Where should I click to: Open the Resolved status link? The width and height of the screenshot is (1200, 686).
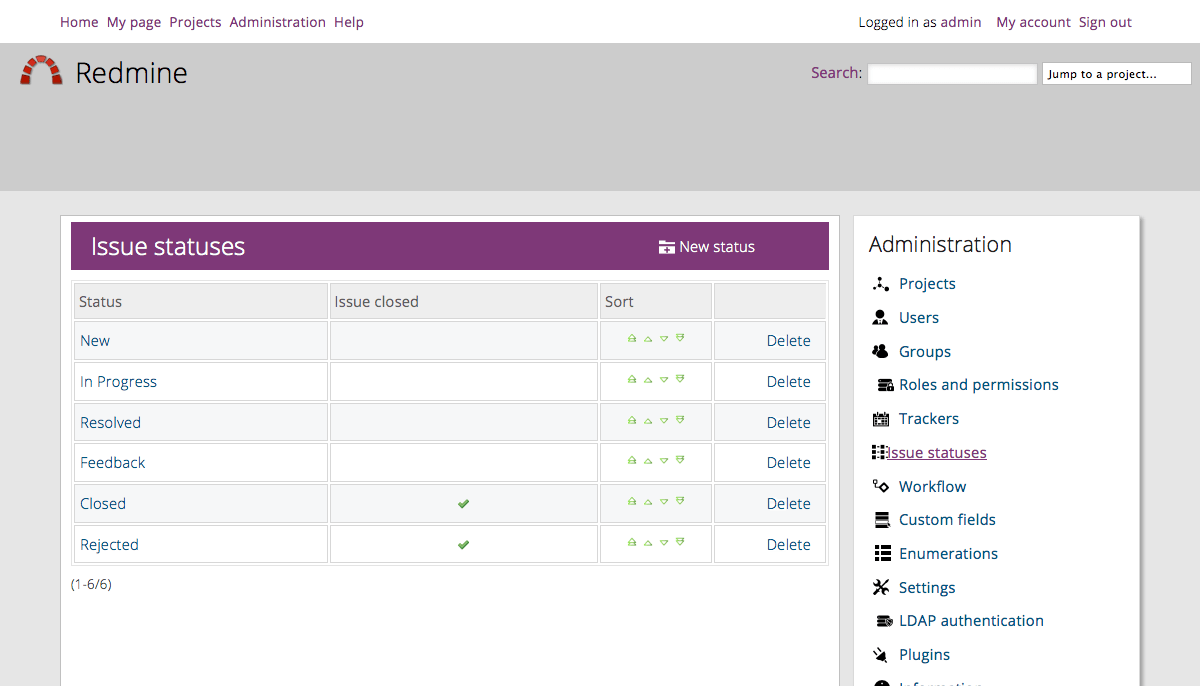point(110,423)
